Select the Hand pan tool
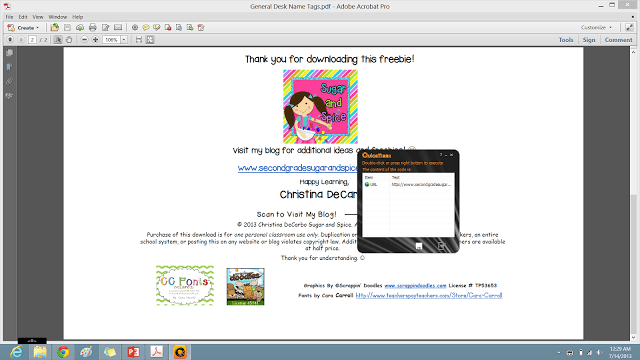Viewport: 640px width, 360px height. [69, 40]
